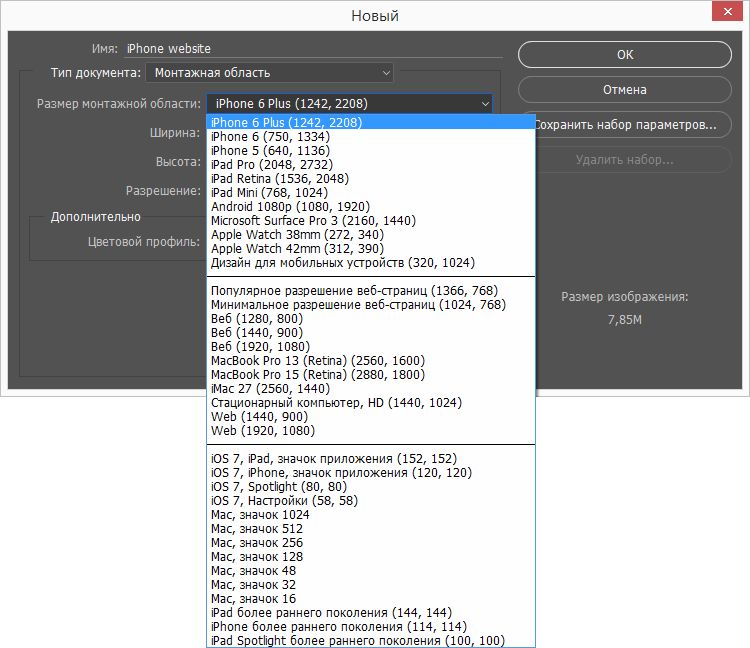Select Mac, значок 512 preset
The image size is (750, 648).
coord(371,528)
